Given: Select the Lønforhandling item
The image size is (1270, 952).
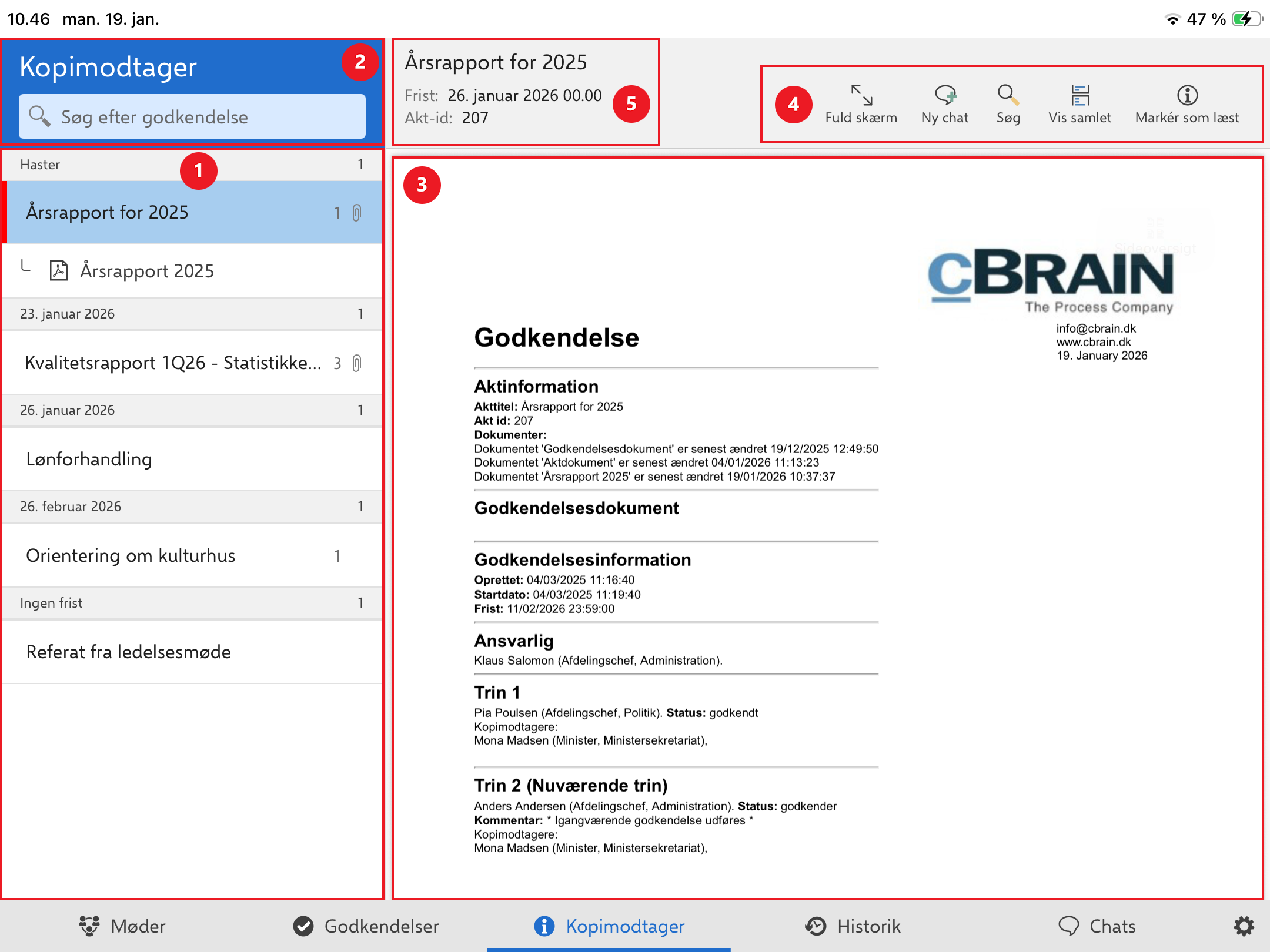Looking at the screenshot, I should pos(192,459).
